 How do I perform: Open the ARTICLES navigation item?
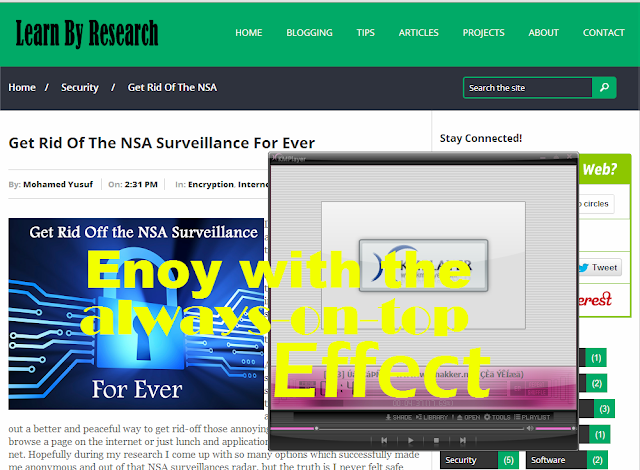point(418,33)
